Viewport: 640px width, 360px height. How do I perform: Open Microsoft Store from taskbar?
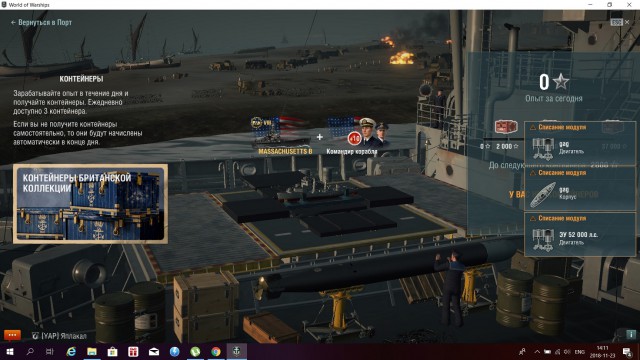pyautogui.click(x=112, y=351)
